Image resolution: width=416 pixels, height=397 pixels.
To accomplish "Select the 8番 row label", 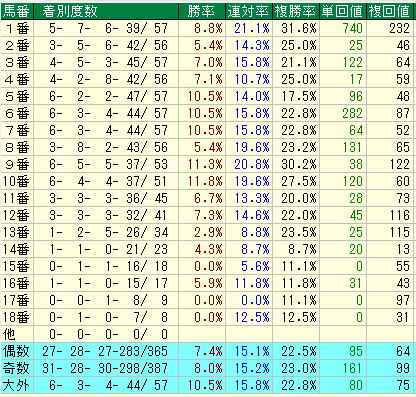I will [17, 148].
